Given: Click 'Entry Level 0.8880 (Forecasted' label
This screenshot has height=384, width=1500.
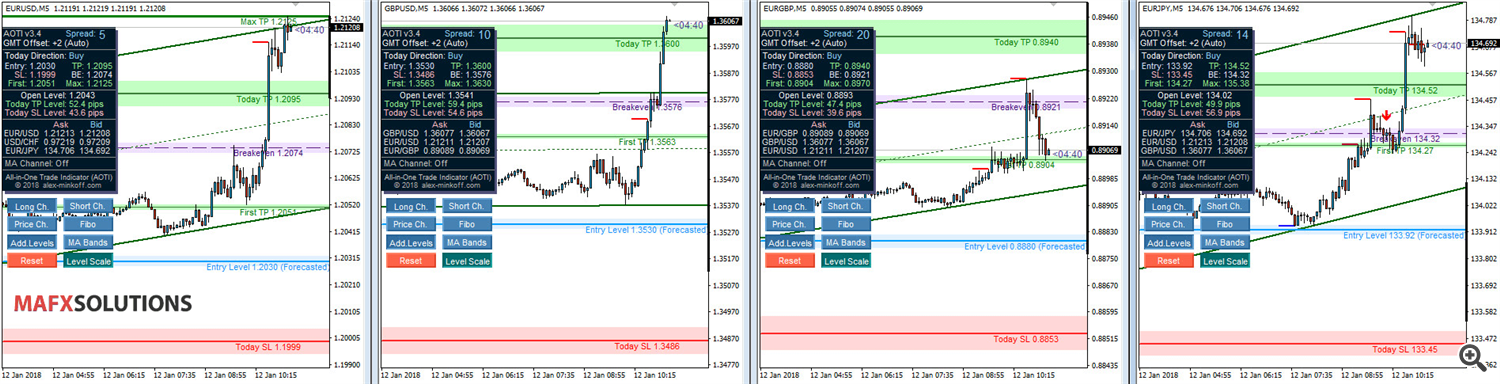Looking at the screenshot, I should (x=1025, y=246).
